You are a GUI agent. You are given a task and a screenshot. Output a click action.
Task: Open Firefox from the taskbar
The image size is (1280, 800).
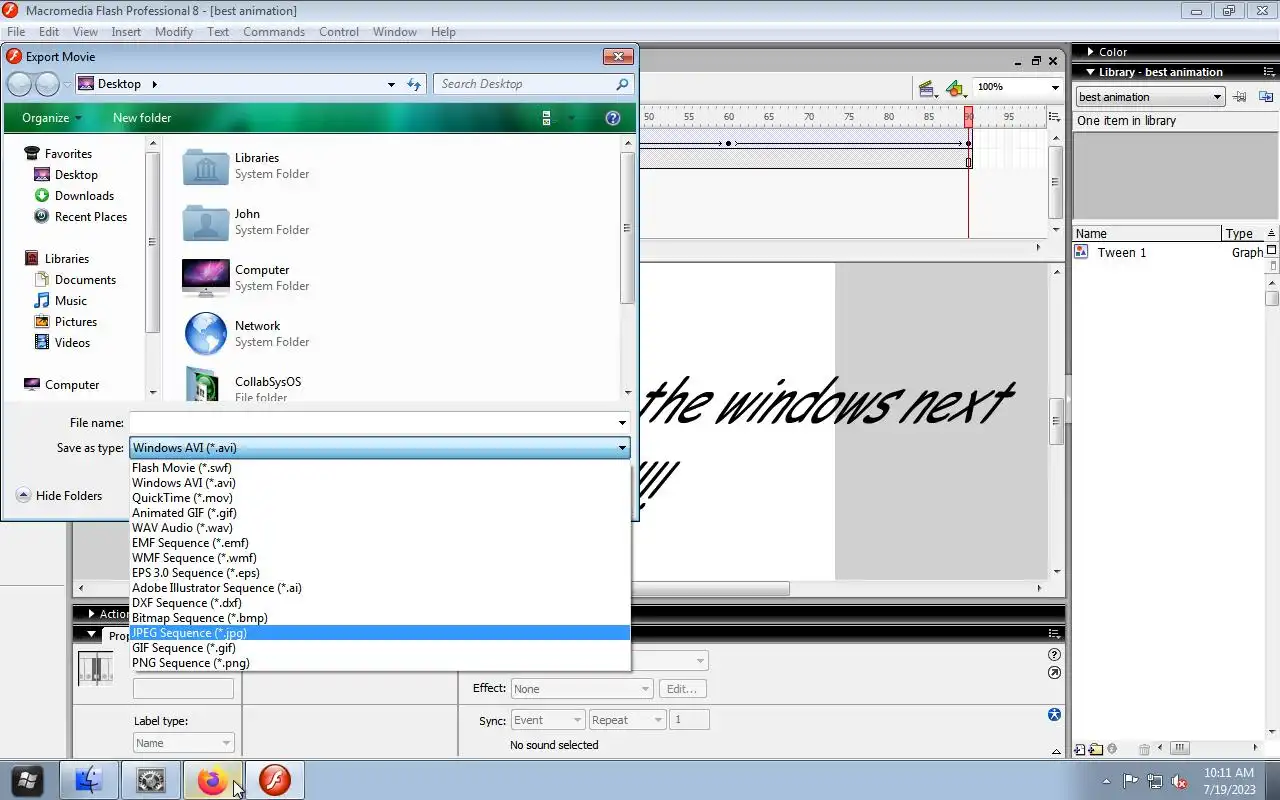click(212, 780)
